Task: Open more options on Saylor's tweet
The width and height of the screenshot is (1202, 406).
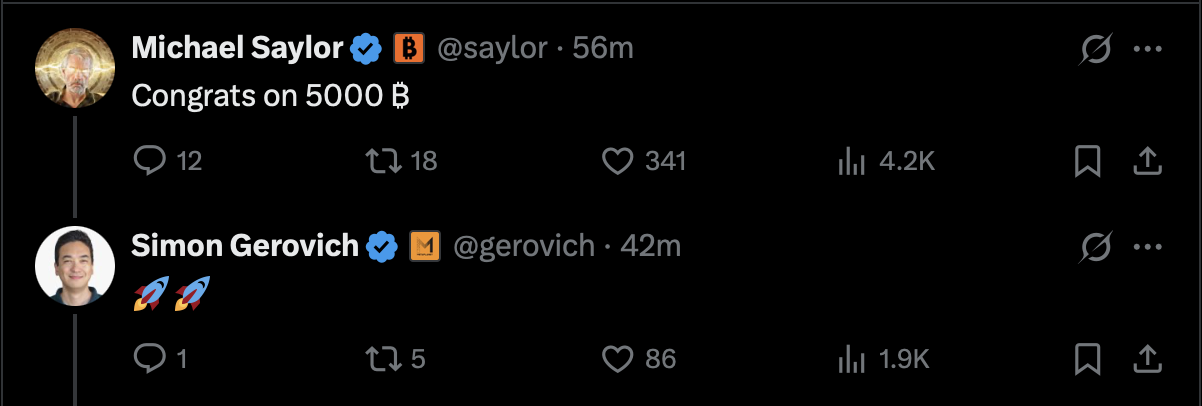Action: click(1147, 49)
